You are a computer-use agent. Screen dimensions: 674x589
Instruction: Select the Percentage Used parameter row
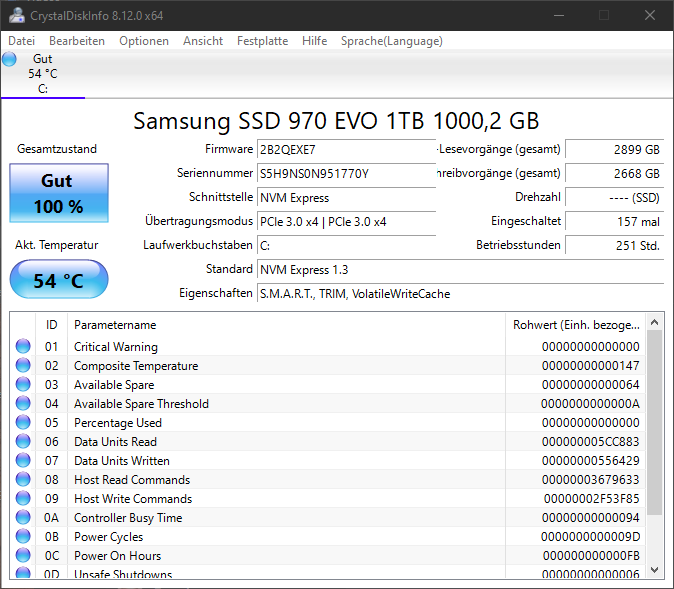(328, 422)
